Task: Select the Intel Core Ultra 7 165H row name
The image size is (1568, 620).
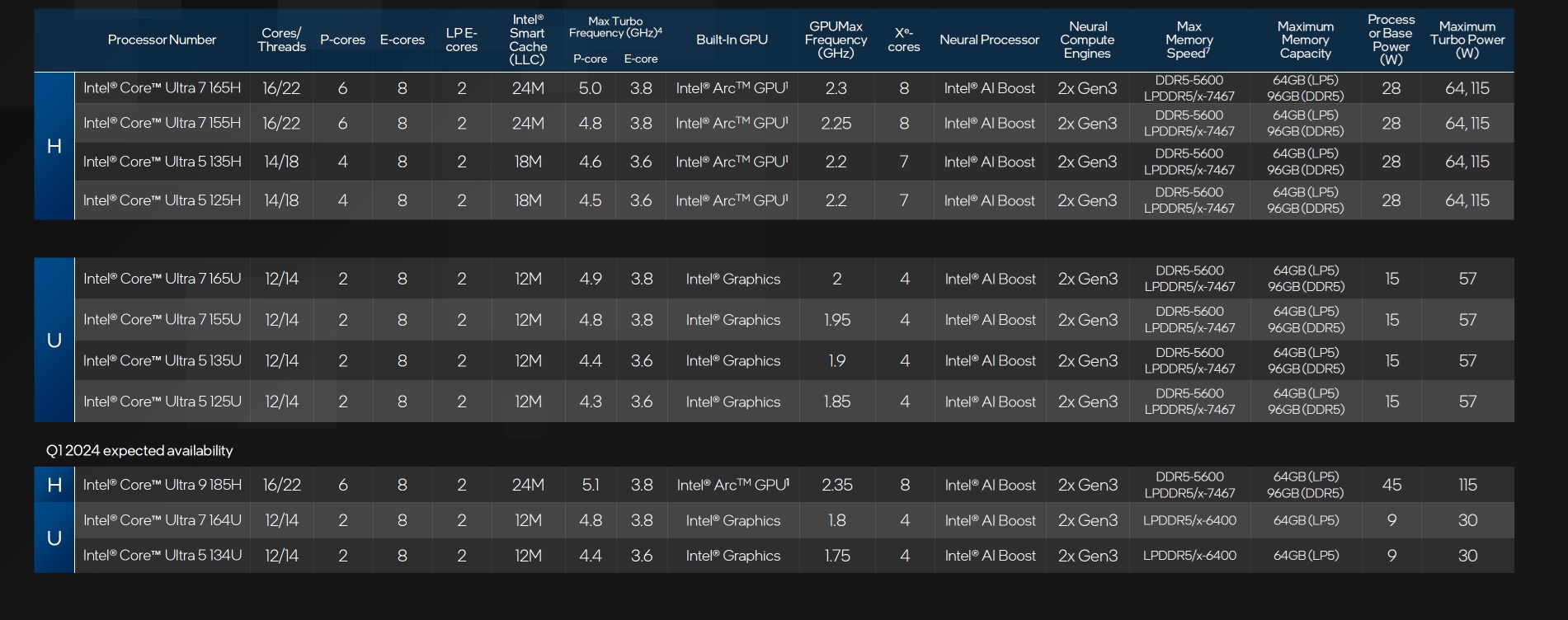Action: pos(162,88)
